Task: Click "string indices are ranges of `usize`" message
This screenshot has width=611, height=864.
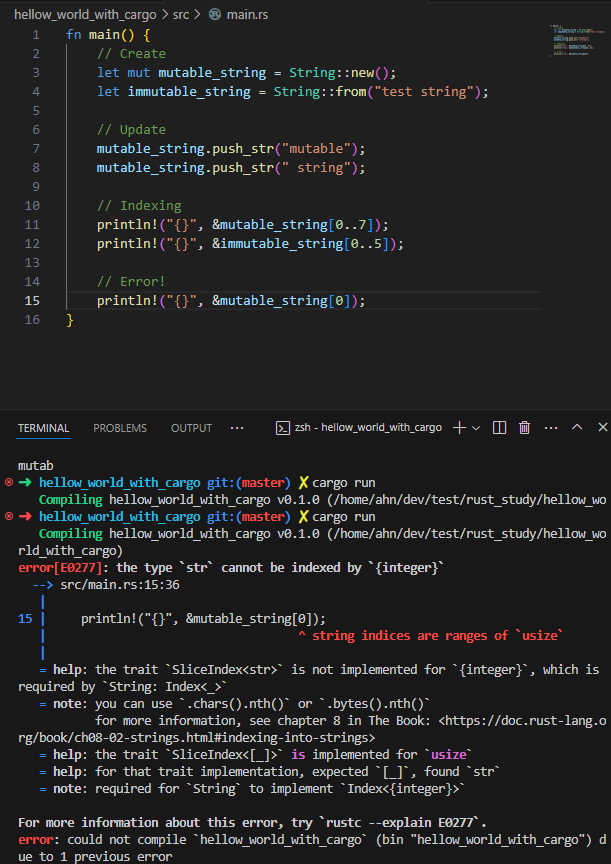Action: click(x=438, y=636)
